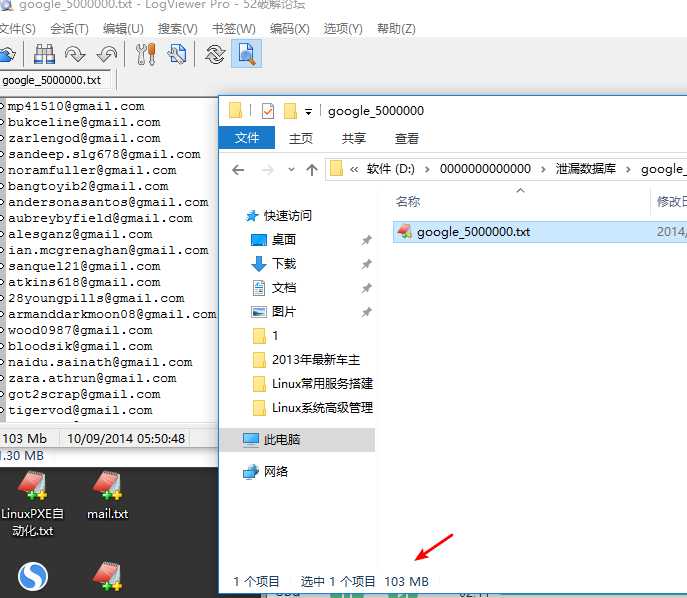Click the pin icon next to 文档
The image size is (687, 598).
pos(366,288)
